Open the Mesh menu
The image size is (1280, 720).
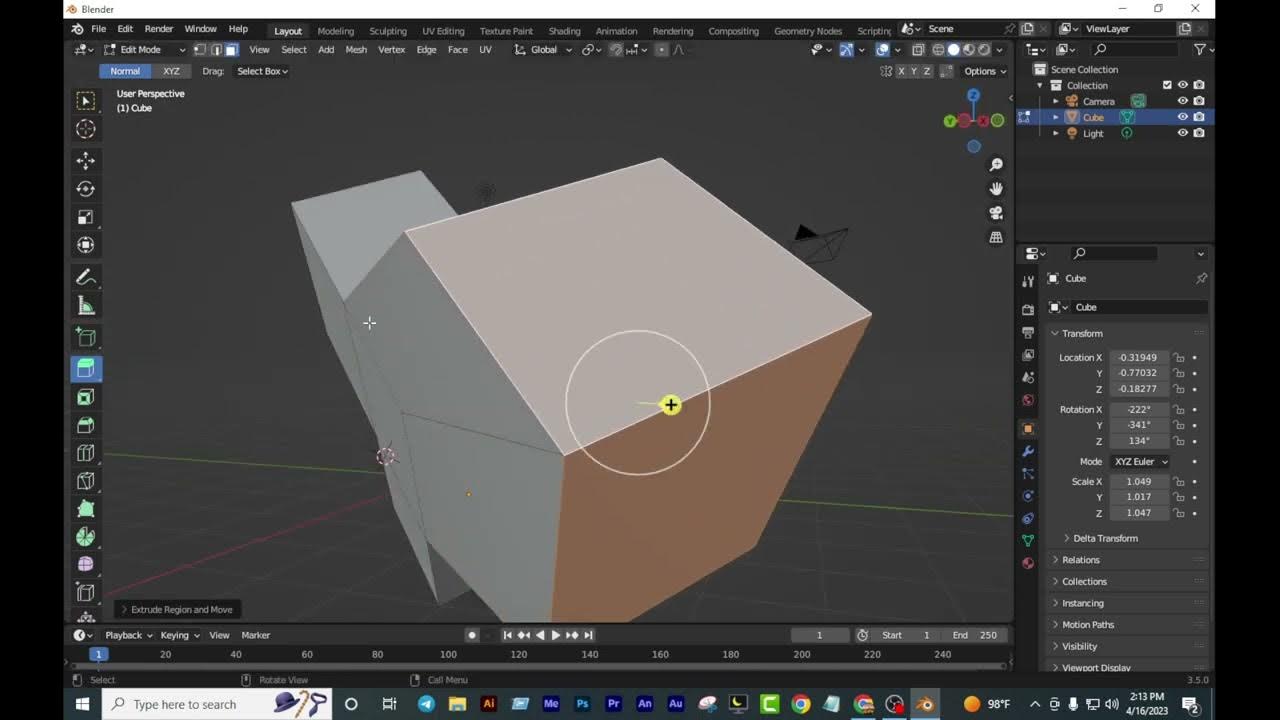click(x=356, y=49)
